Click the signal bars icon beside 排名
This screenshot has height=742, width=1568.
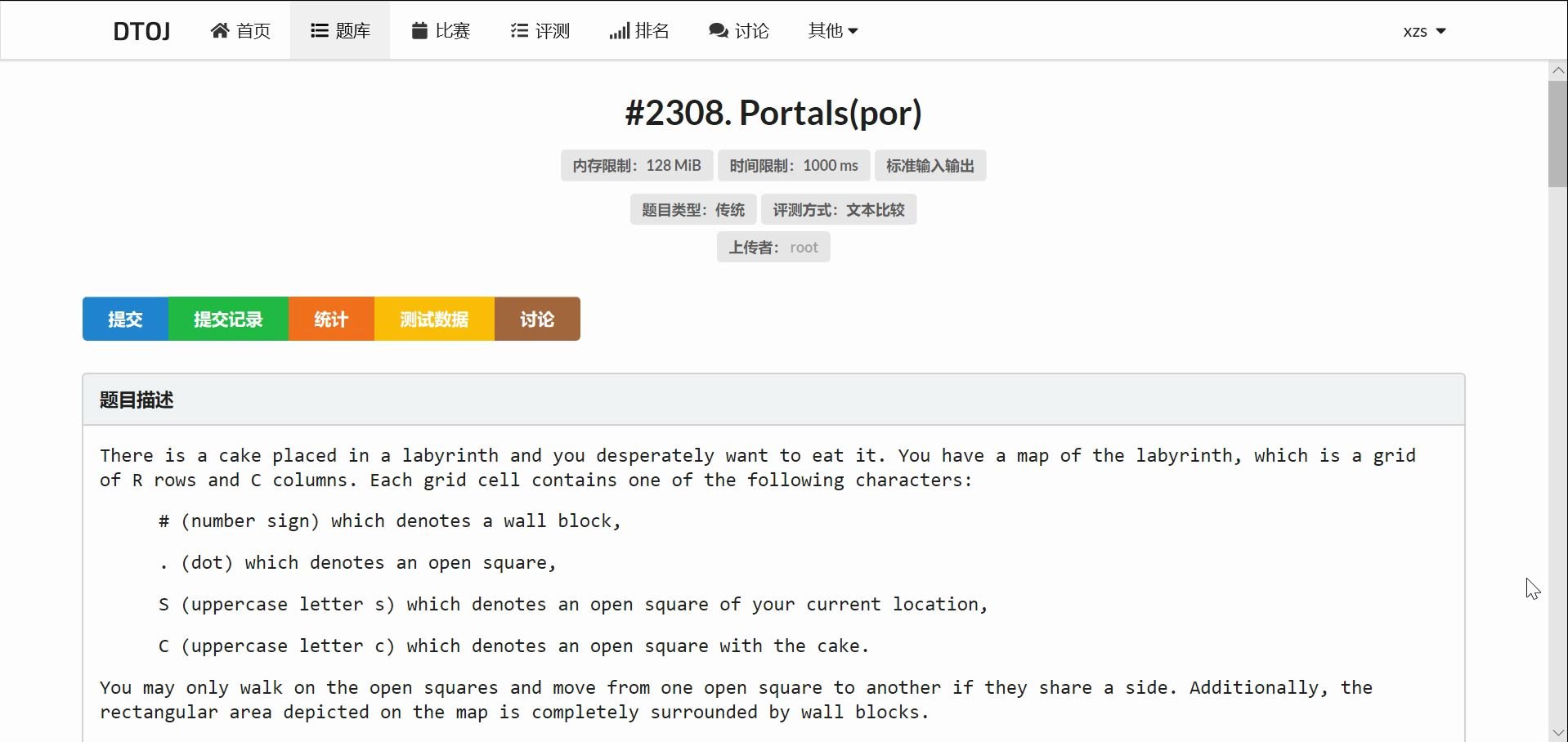click(619, 31)
